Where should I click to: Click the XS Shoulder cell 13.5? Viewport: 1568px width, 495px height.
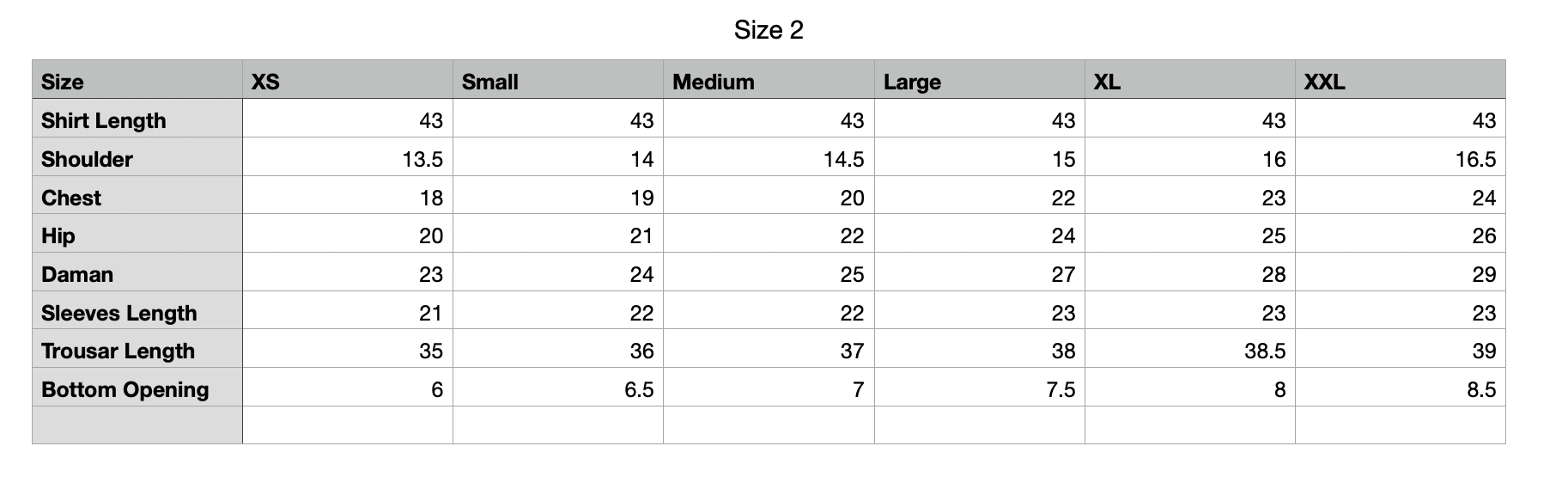(x=348, y=156)
